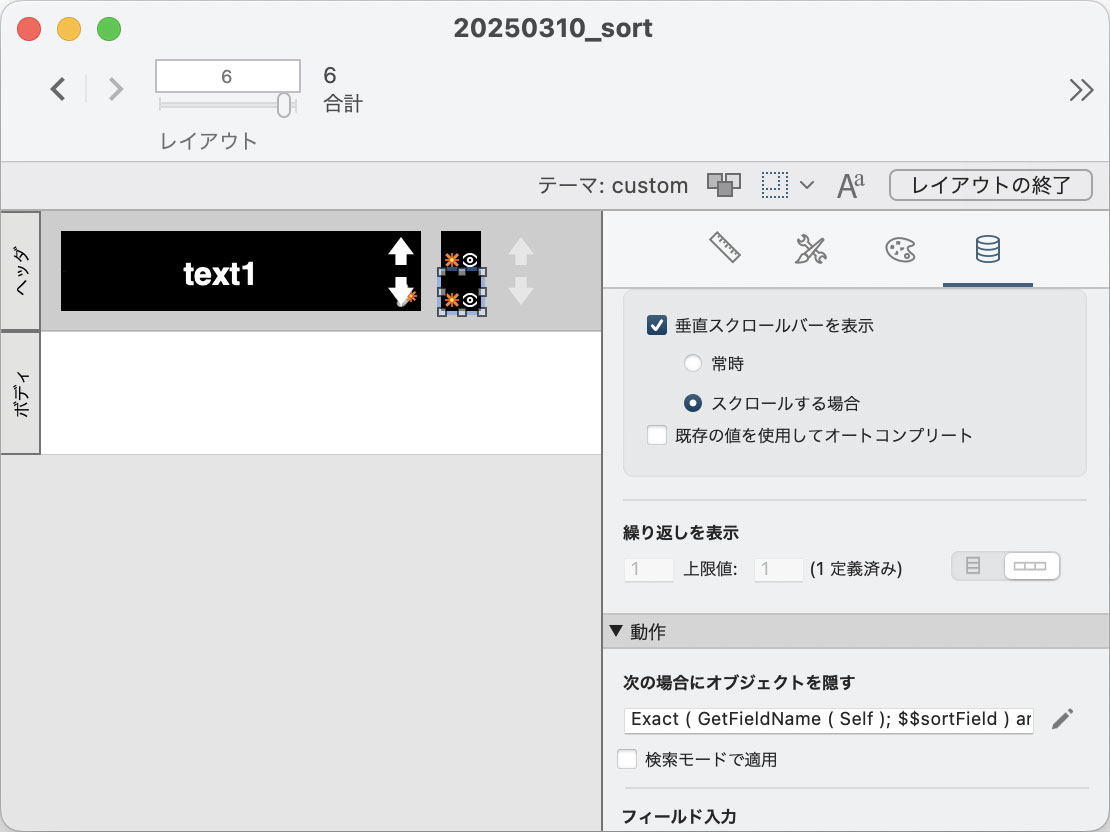The image size is (1110, 832).
Task: Click the hide object calculation field
Action: [x=828, y=719]
